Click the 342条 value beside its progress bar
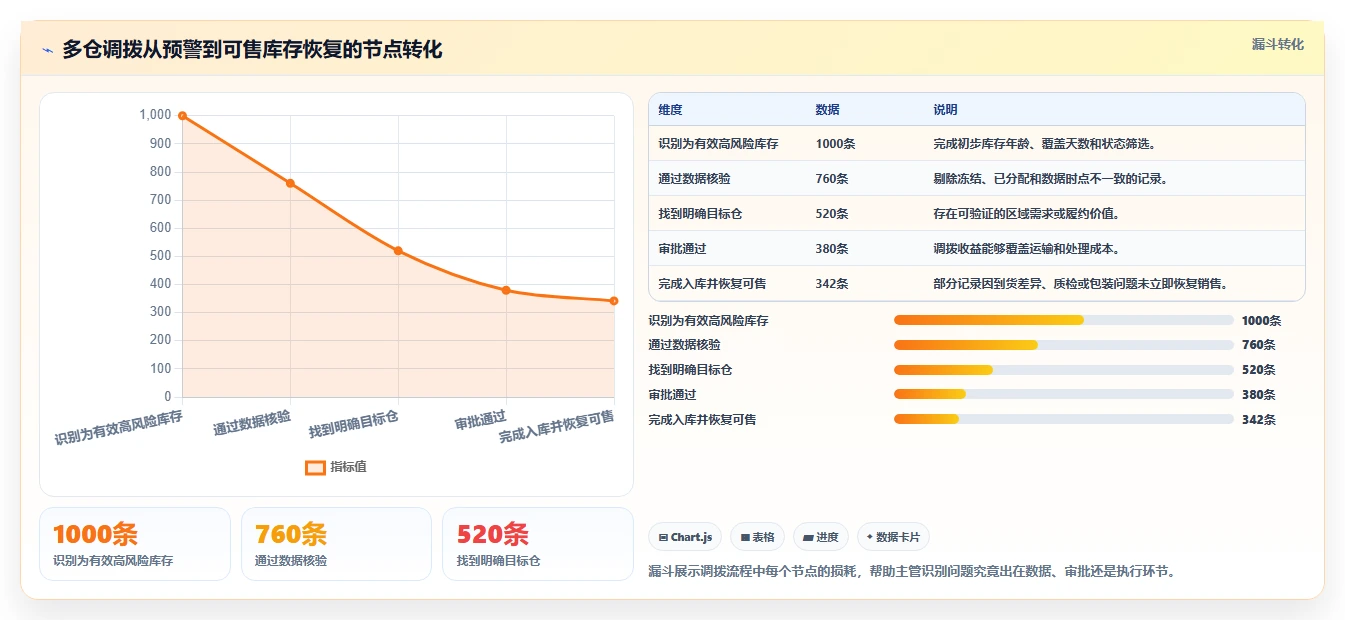Viewport: 1345px width, 620px height. [1259, 420]
